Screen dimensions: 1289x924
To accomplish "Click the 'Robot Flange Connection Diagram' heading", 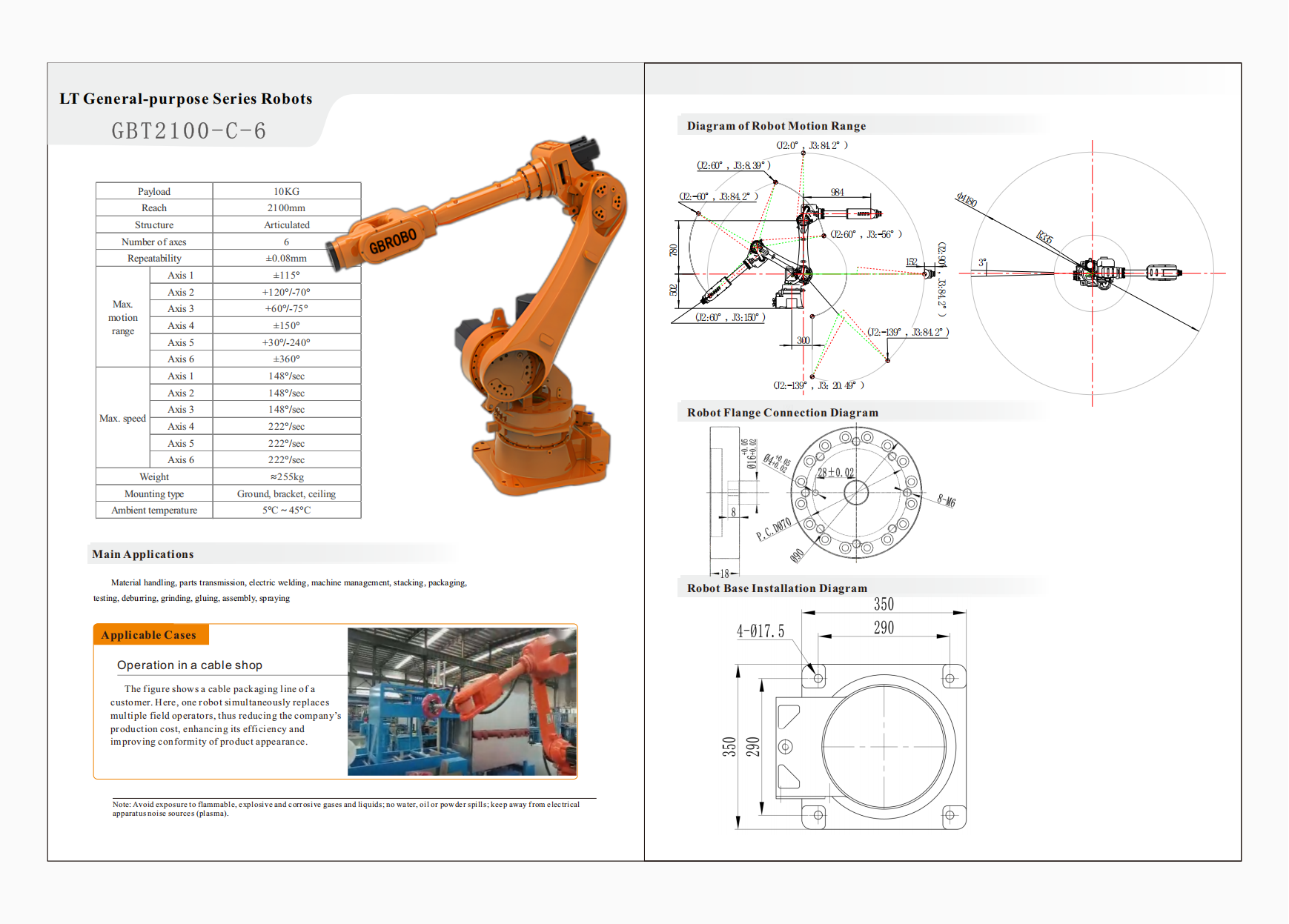I will click(x=782, y=413).
